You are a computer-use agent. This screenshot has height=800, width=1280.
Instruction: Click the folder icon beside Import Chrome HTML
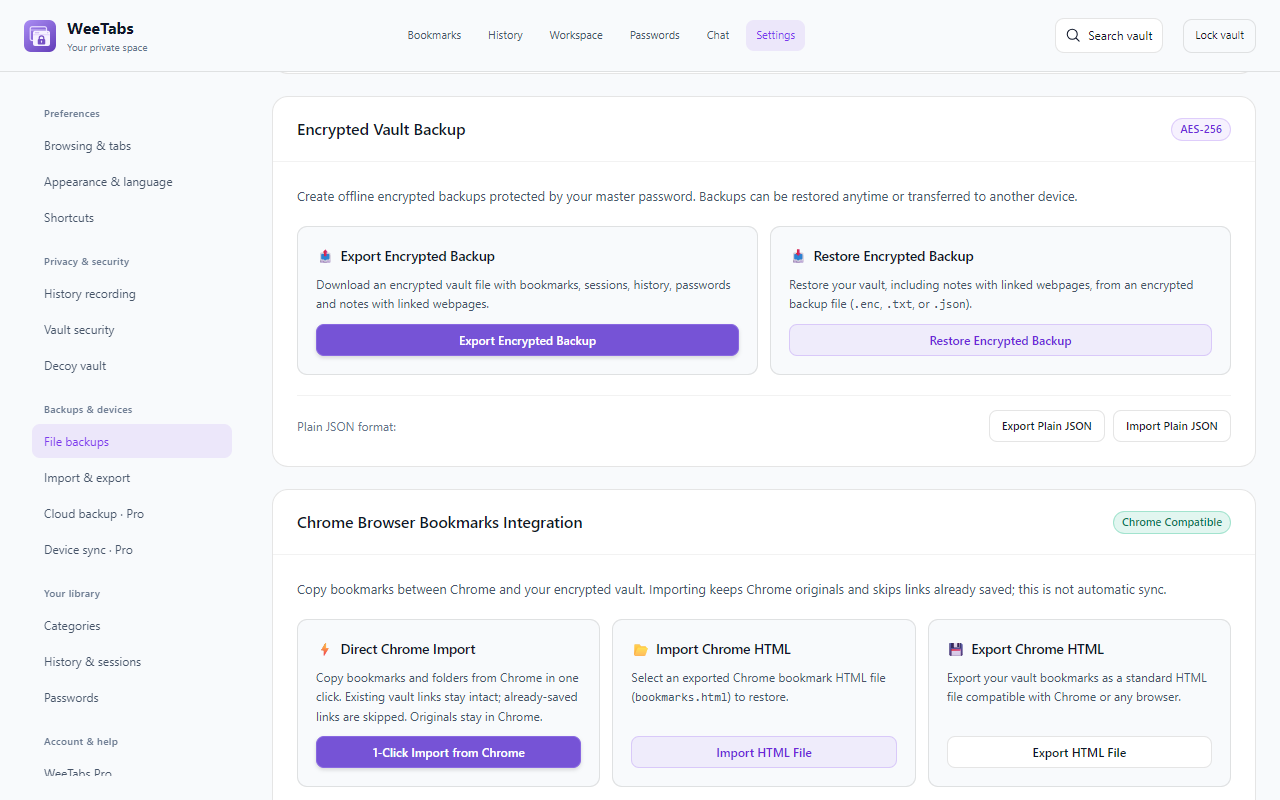tap(640, 650)
